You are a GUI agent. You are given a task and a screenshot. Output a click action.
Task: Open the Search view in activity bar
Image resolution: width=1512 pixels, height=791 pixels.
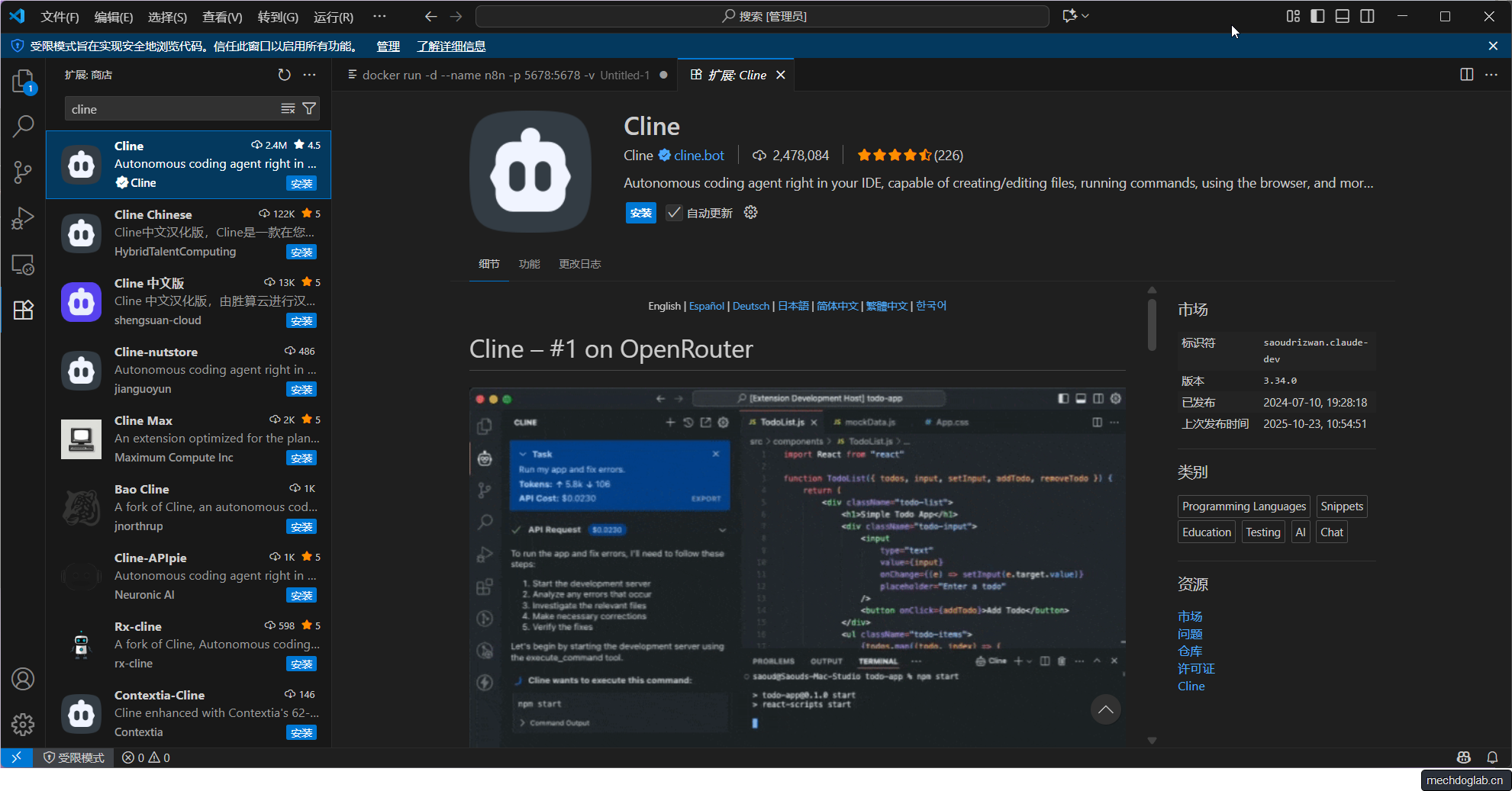tap(23, 126)
